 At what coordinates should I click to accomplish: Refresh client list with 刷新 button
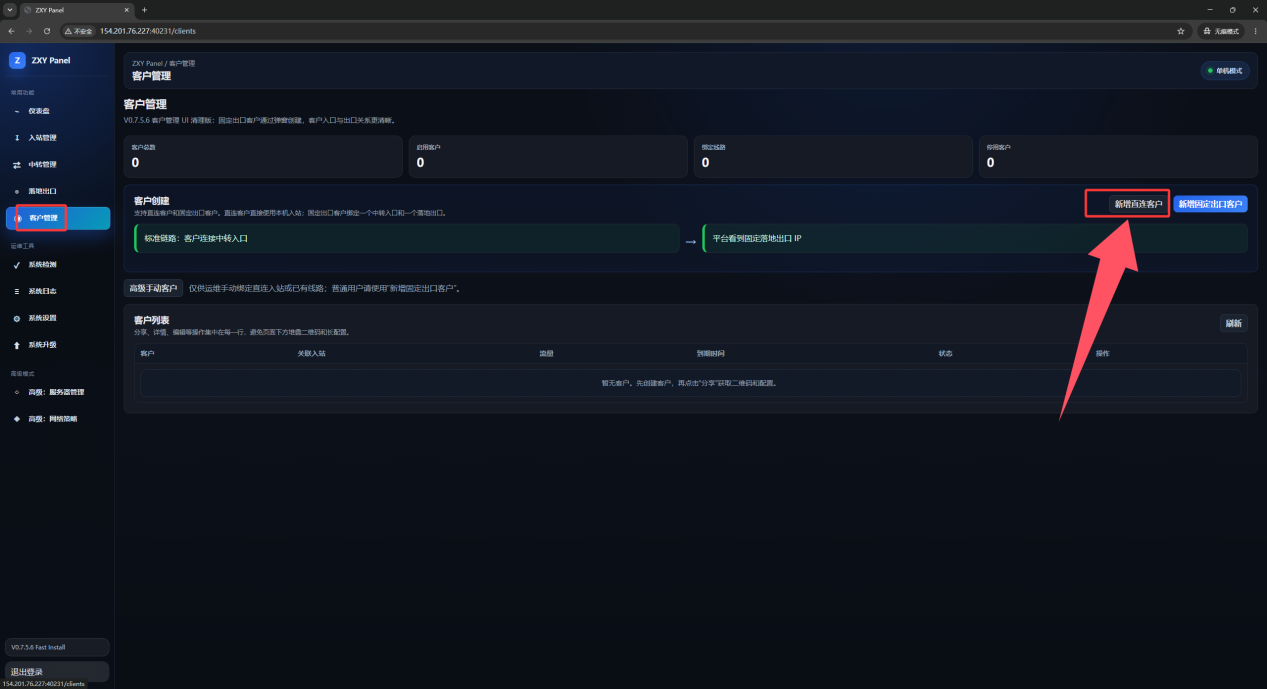[1233, 323]
